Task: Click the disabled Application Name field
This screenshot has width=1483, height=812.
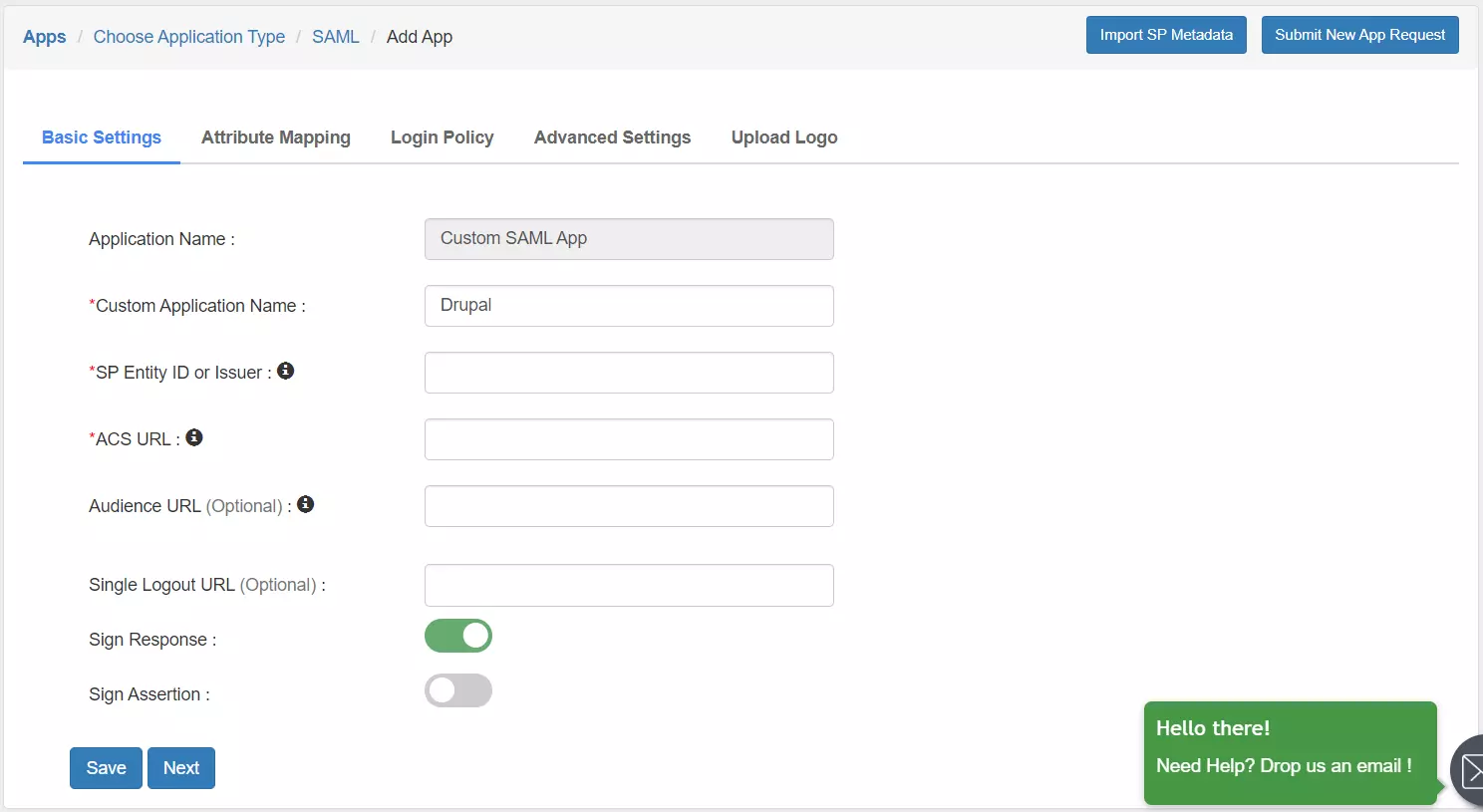Action: (629, 239)
